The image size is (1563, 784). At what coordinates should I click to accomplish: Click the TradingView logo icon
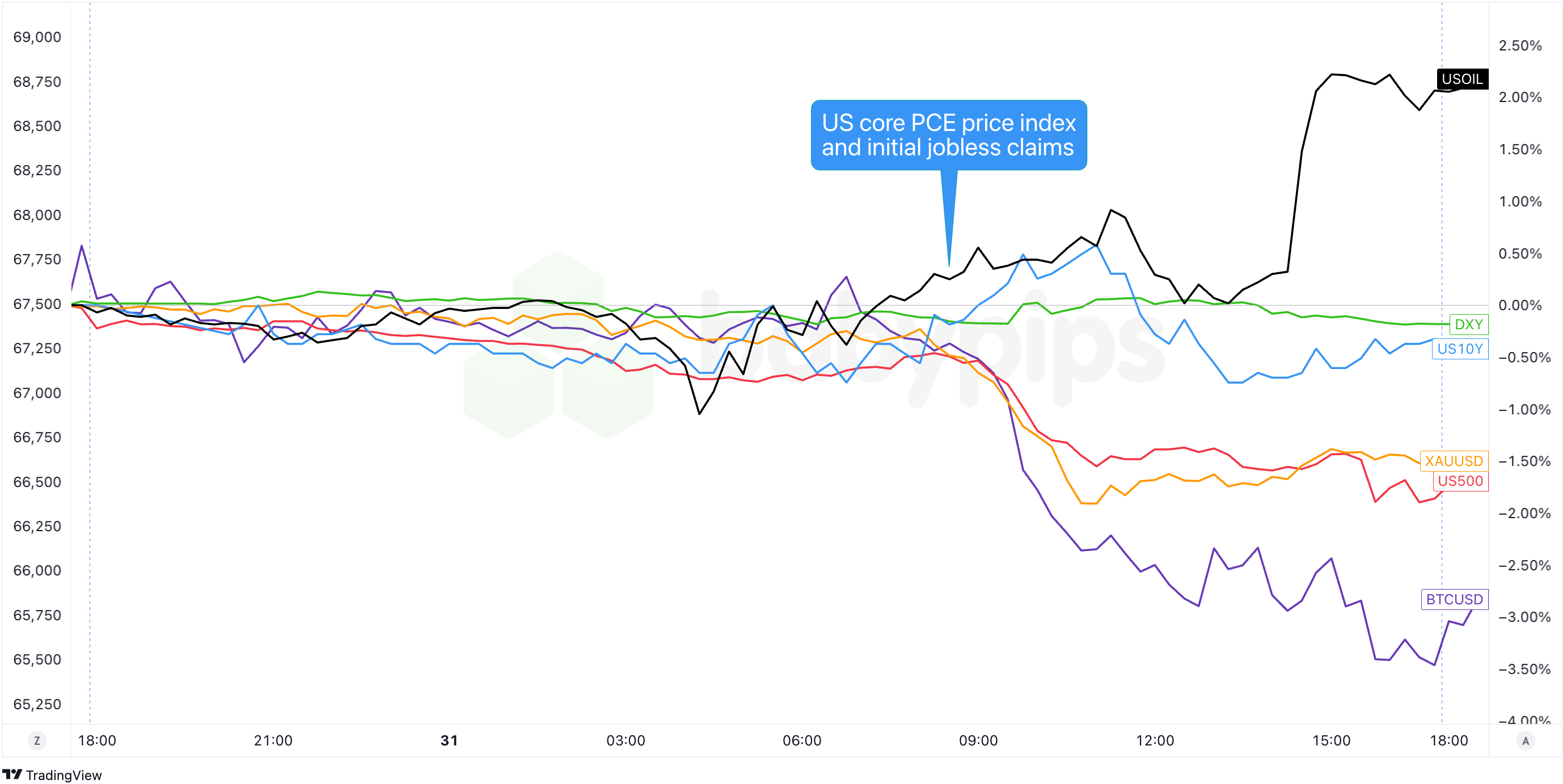pyautogui.click(x=12, y=774)
